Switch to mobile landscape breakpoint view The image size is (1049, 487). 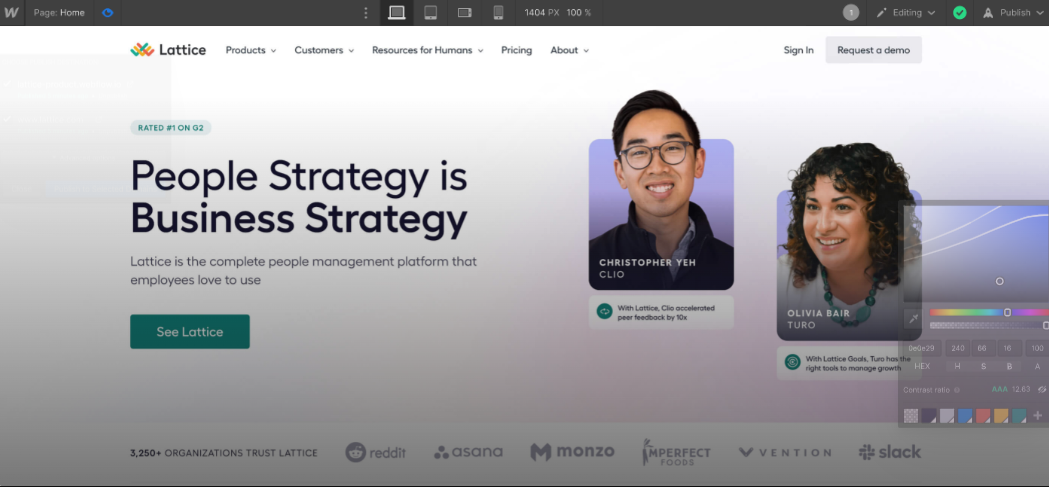tap(465, 13)
